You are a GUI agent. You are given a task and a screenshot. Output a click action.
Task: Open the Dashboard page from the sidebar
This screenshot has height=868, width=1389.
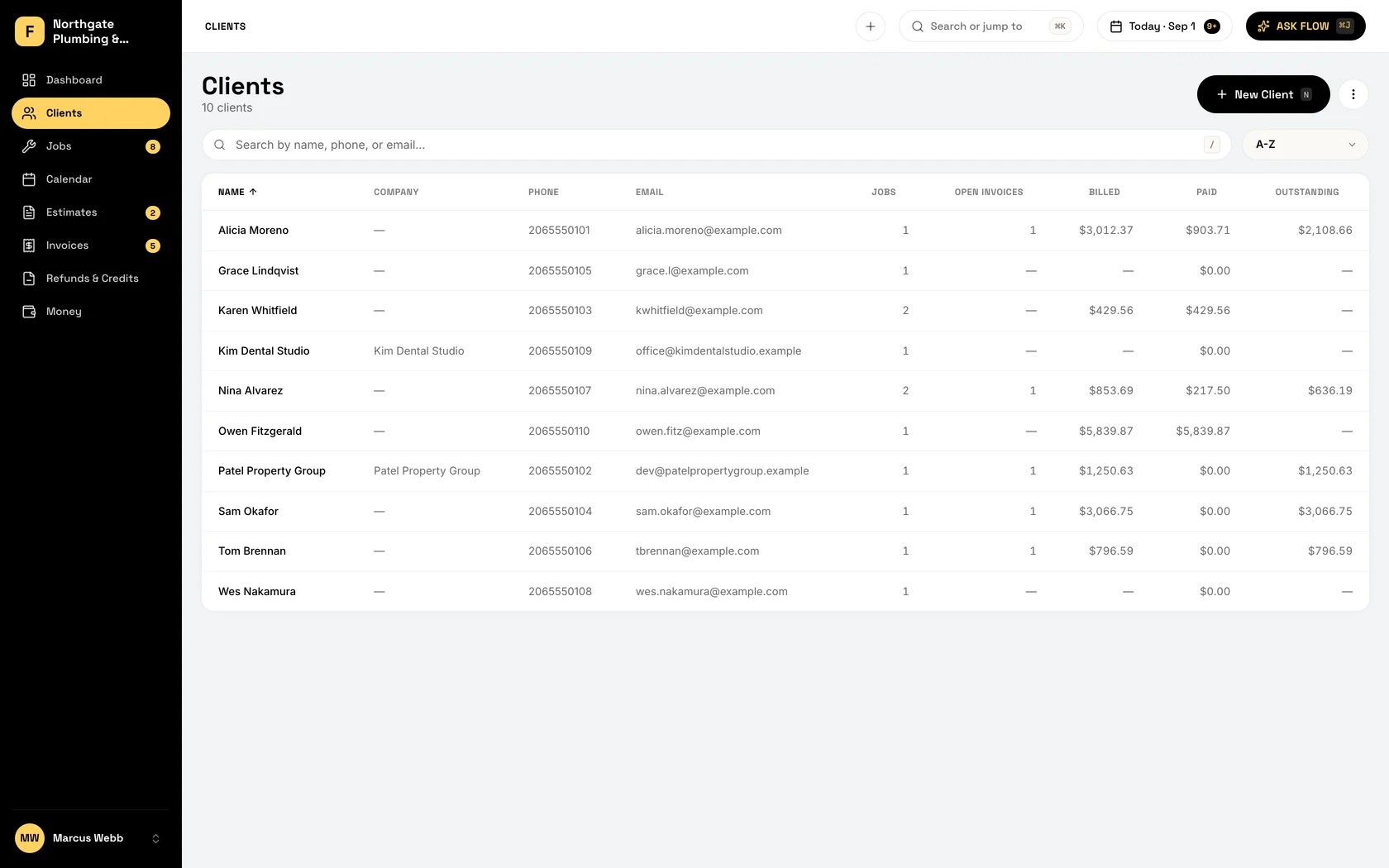[x=91, y=80]
